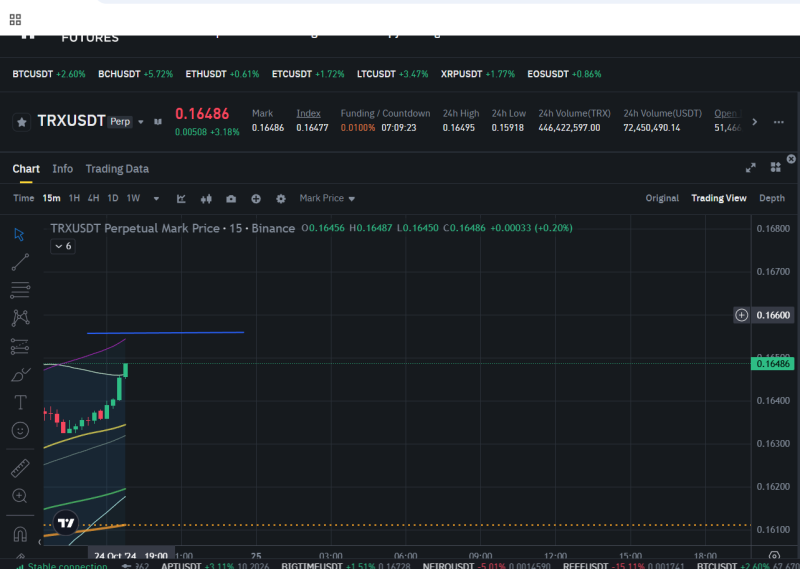
Task: Select the 4H interval
Action: pos(93,198)
